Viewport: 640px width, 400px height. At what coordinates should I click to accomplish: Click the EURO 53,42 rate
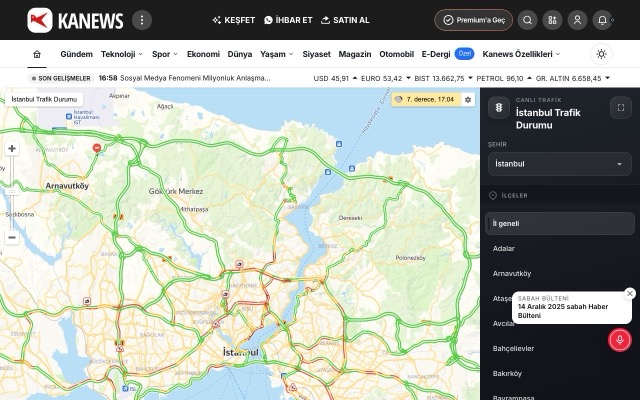coord(386,78)
